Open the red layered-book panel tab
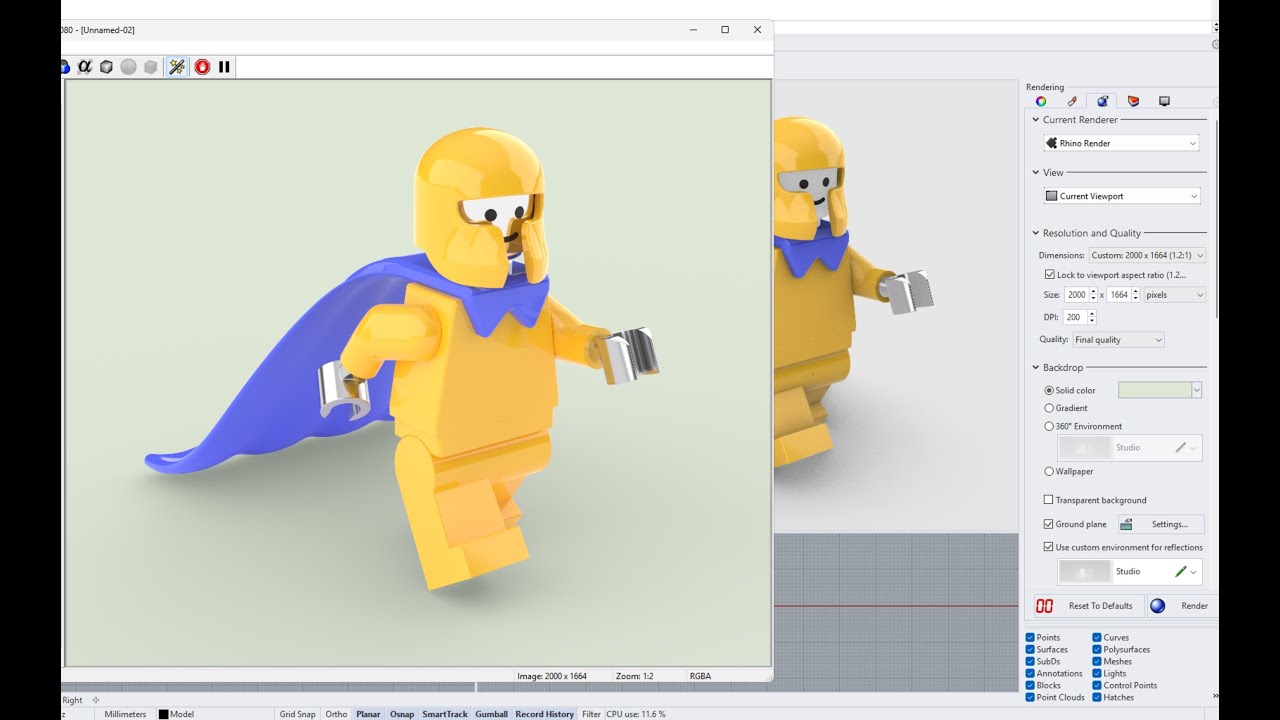Viewport: 1280px width, 720px height. 1133,101
